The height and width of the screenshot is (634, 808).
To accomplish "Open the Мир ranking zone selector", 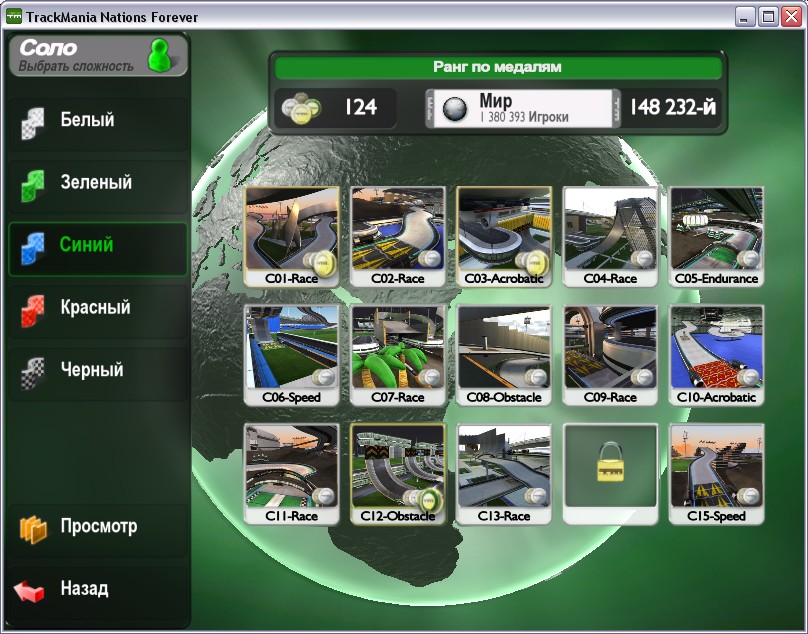I will 523,108.
